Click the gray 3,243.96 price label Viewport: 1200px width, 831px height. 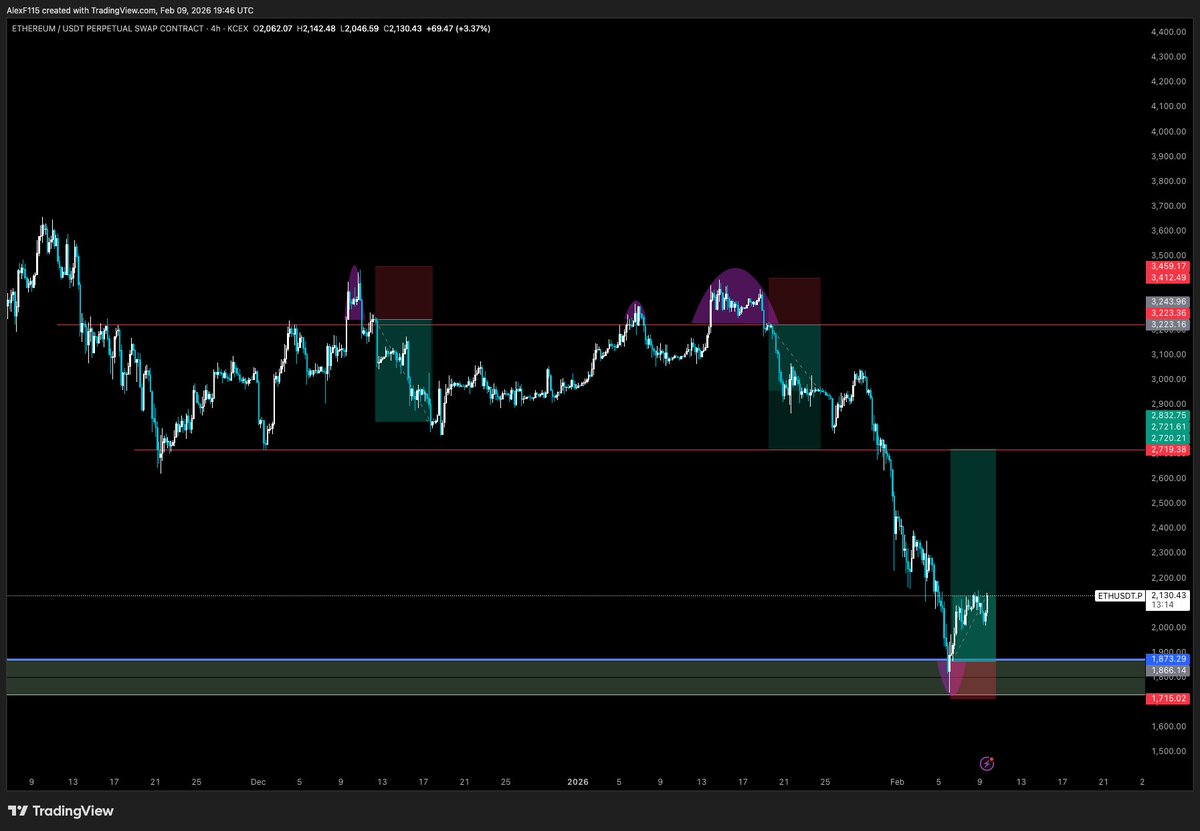pyautogui.click(x=1168, y=301)
